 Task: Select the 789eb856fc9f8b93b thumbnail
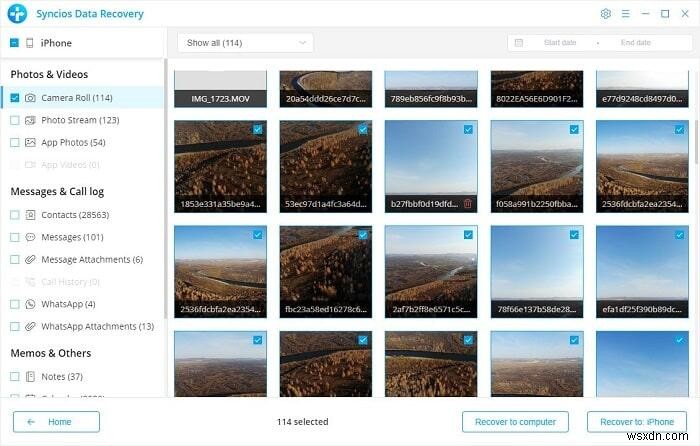(x=431, y=89)
